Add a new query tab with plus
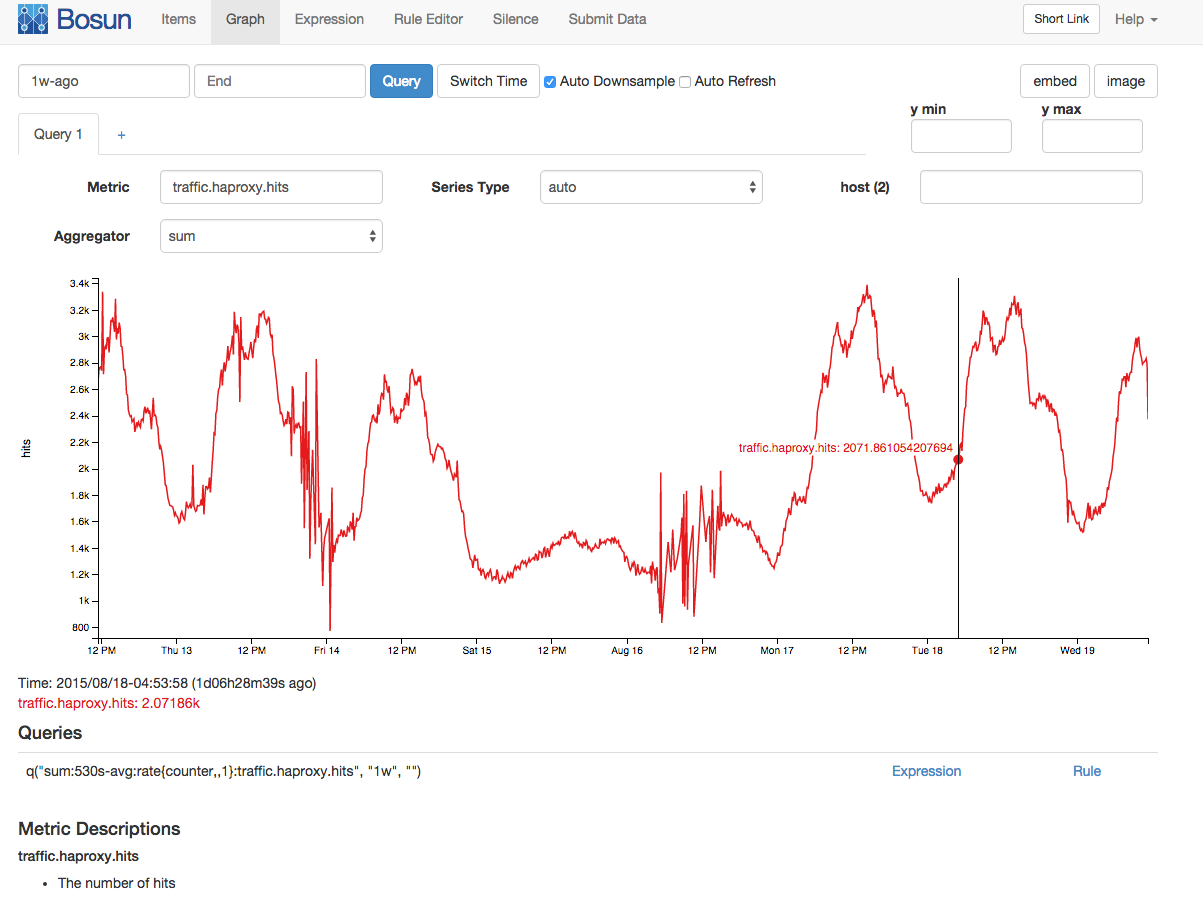Screen dimensions: 1203x916 [x=122, y=135]
